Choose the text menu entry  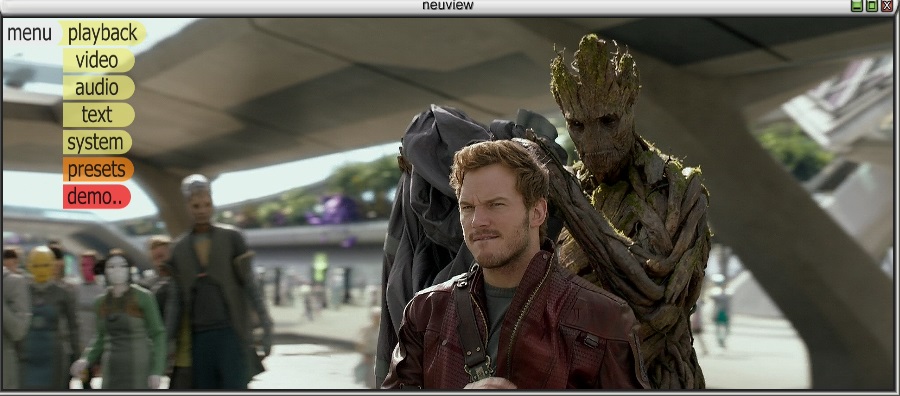coord(98,115)
